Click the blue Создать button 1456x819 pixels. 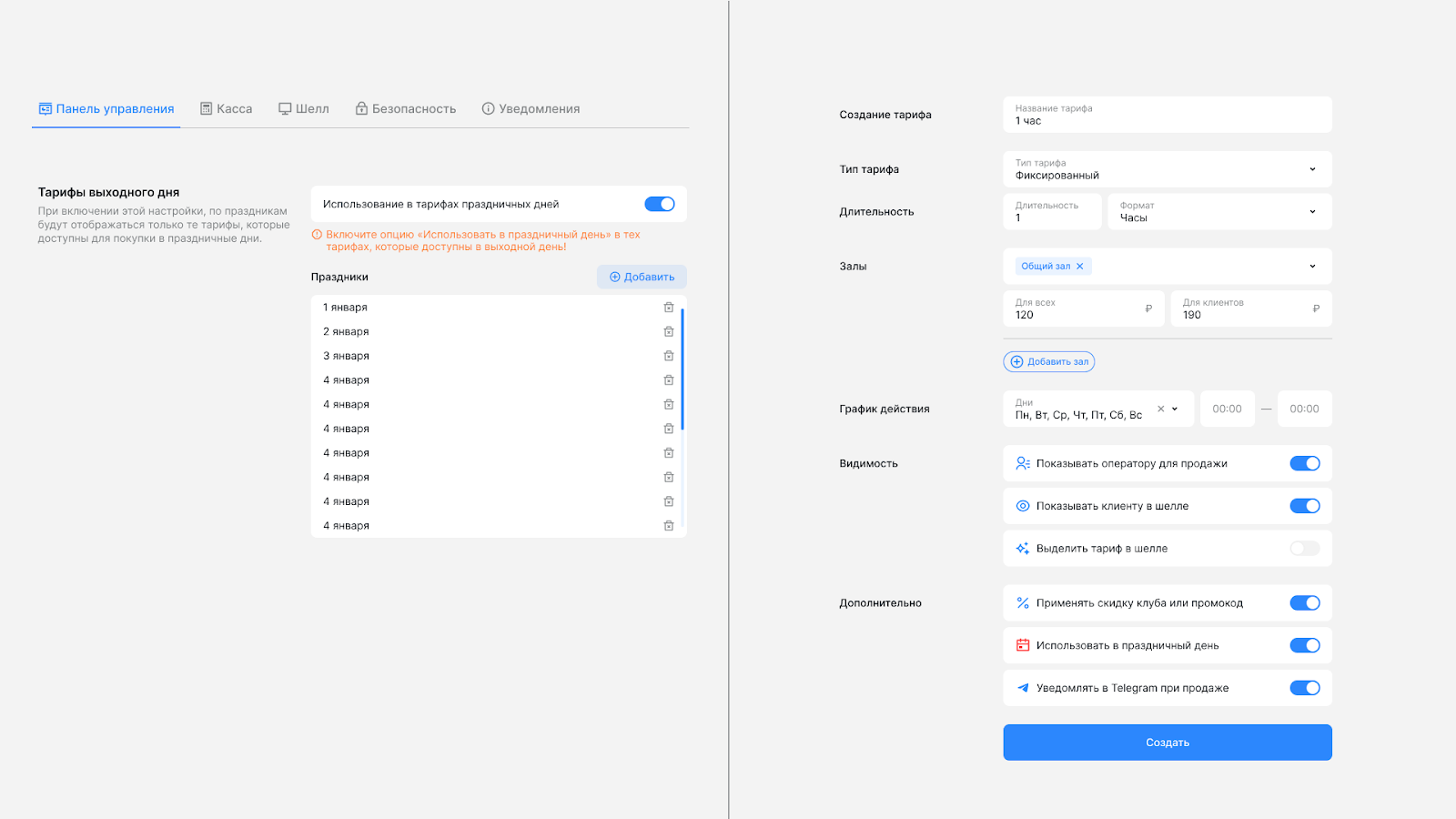coord(1168,743)
